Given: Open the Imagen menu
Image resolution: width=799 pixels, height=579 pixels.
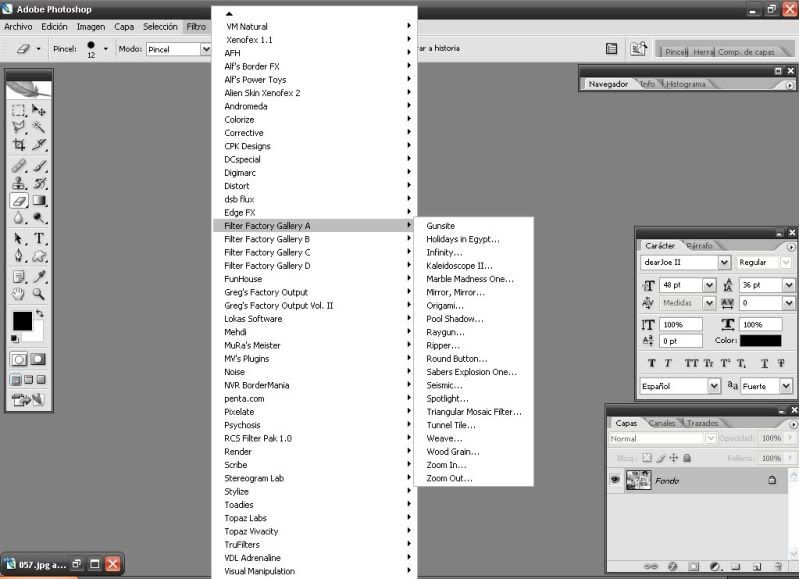Looking at the screenshot, I should click(91, 27).
